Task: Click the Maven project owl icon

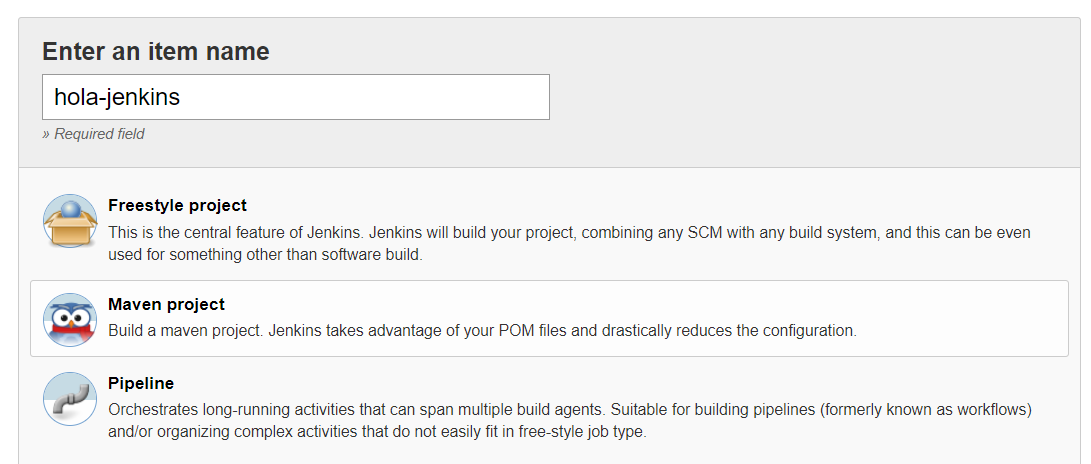Action: click(70, 320)
